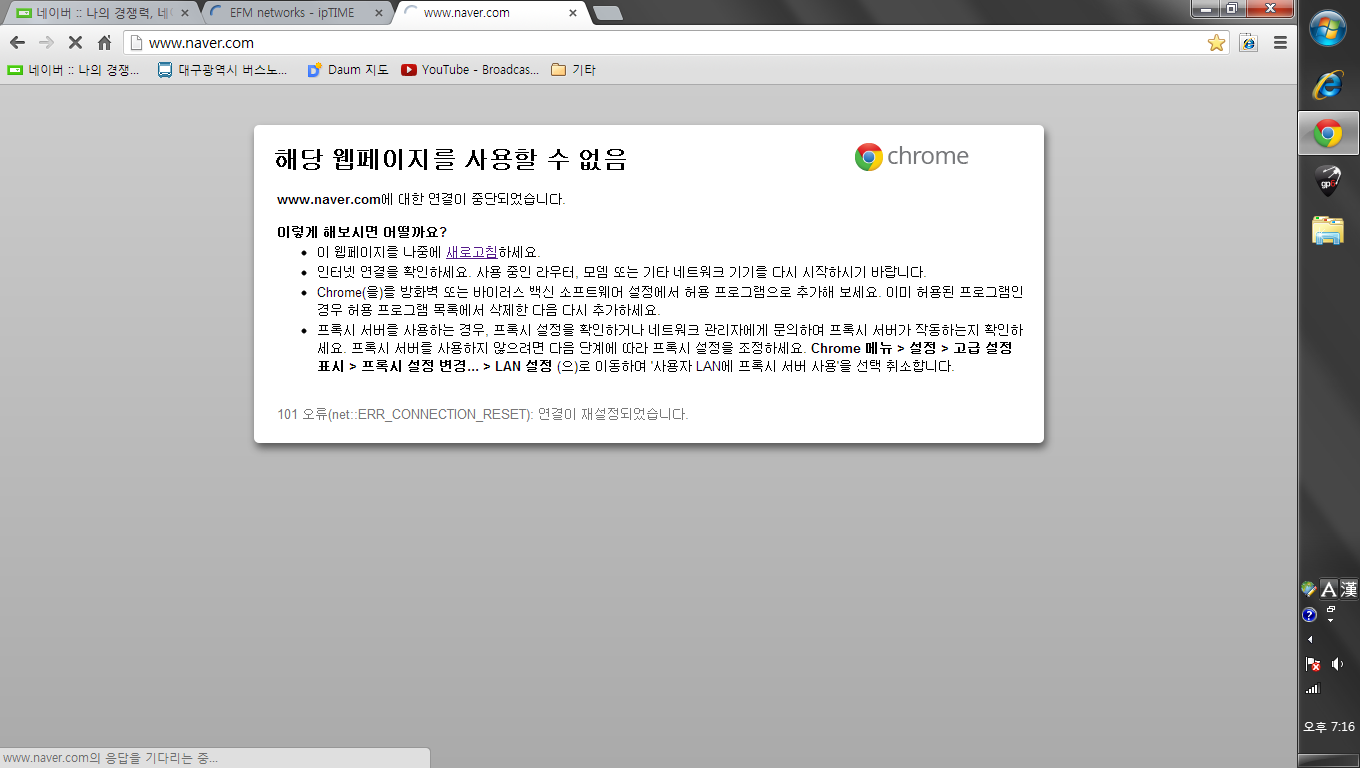Open Internet Explorer from the taskbar
Image resolution: width=1360 pixels, height=768 pixels.
[1328, 85]
